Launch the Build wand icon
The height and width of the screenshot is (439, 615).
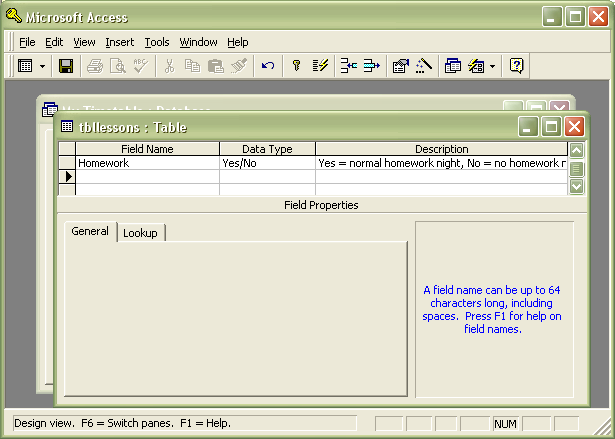(424, 66)
